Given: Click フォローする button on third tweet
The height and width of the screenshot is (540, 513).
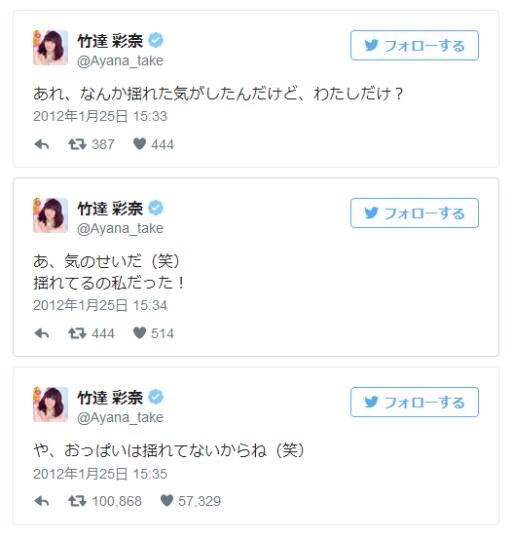Looking at the screenshot, I should point(415,402).
